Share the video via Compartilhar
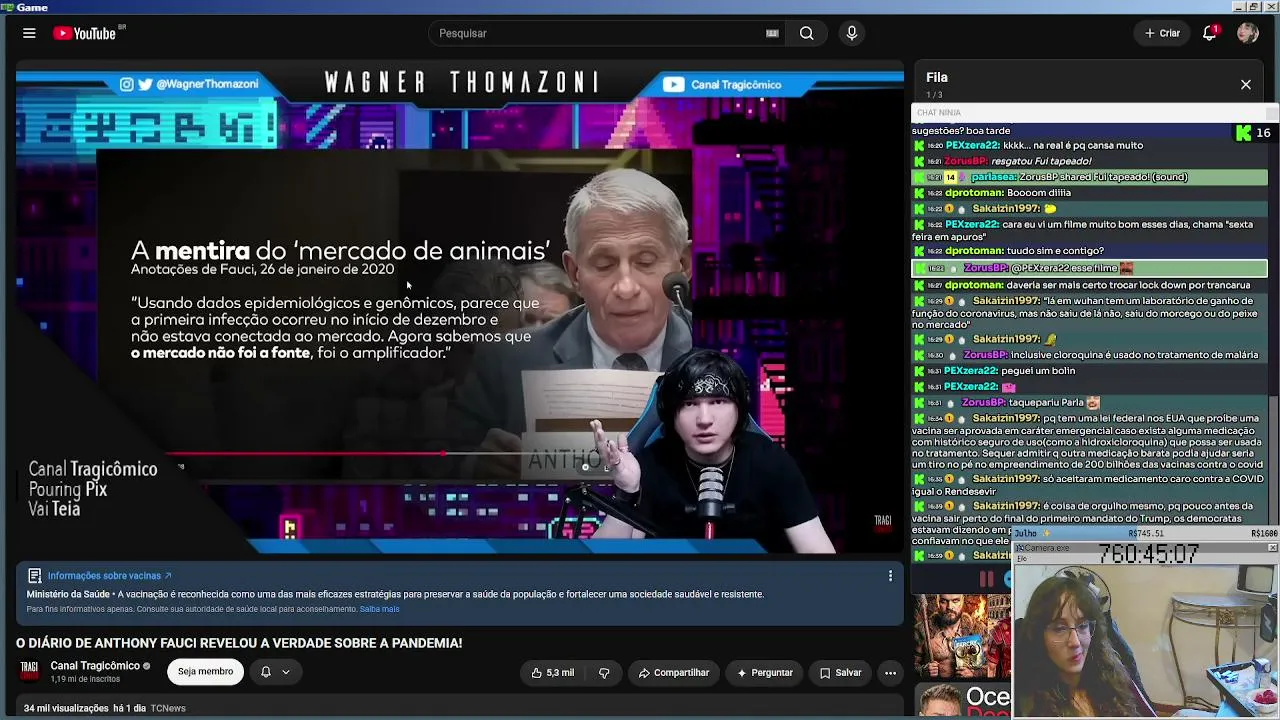Screen dimensions: 1280x720 click(x=673, y=673)
